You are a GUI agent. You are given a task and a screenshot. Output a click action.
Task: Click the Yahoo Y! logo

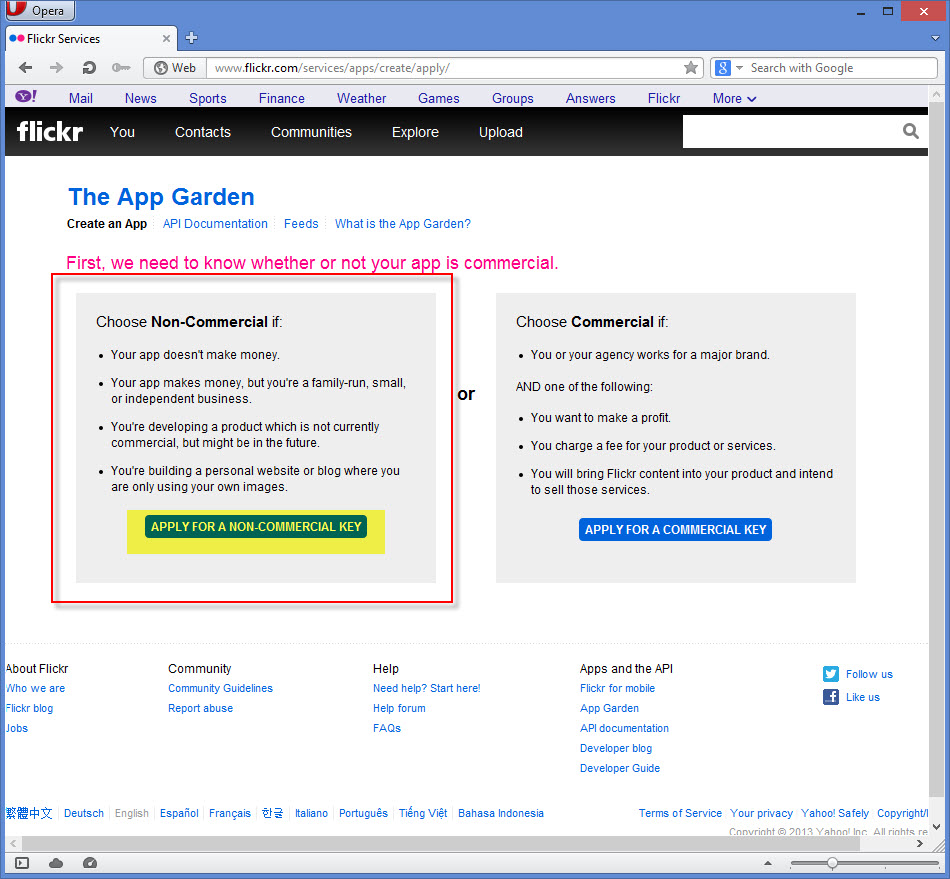click(26, 96)
